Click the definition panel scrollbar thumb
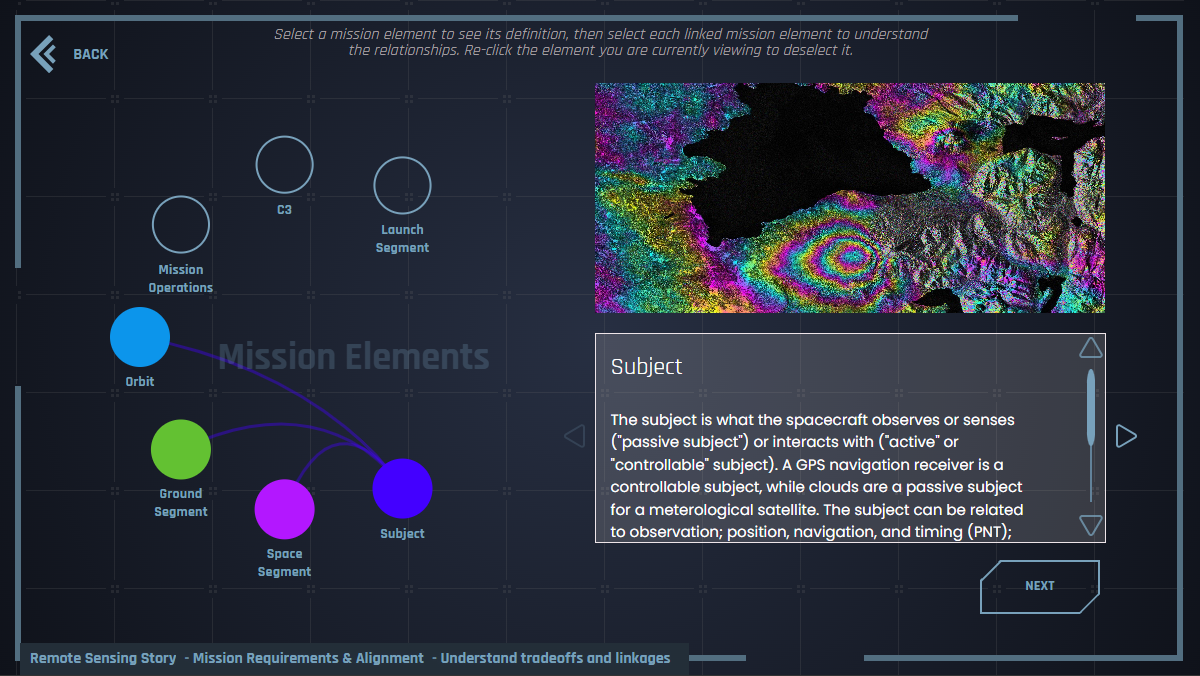 pos(1091,407)
